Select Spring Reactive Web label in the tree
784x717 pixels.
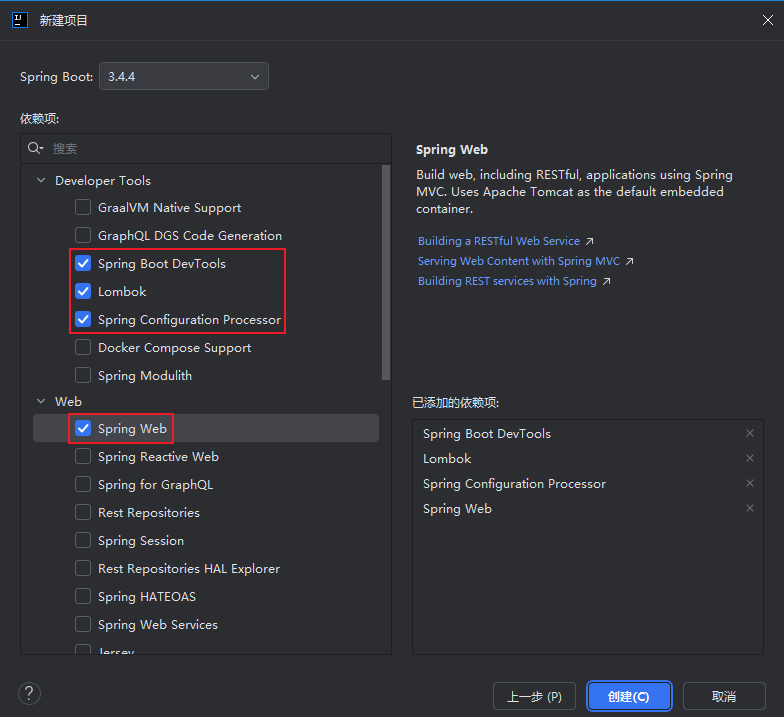pos(158,456)
